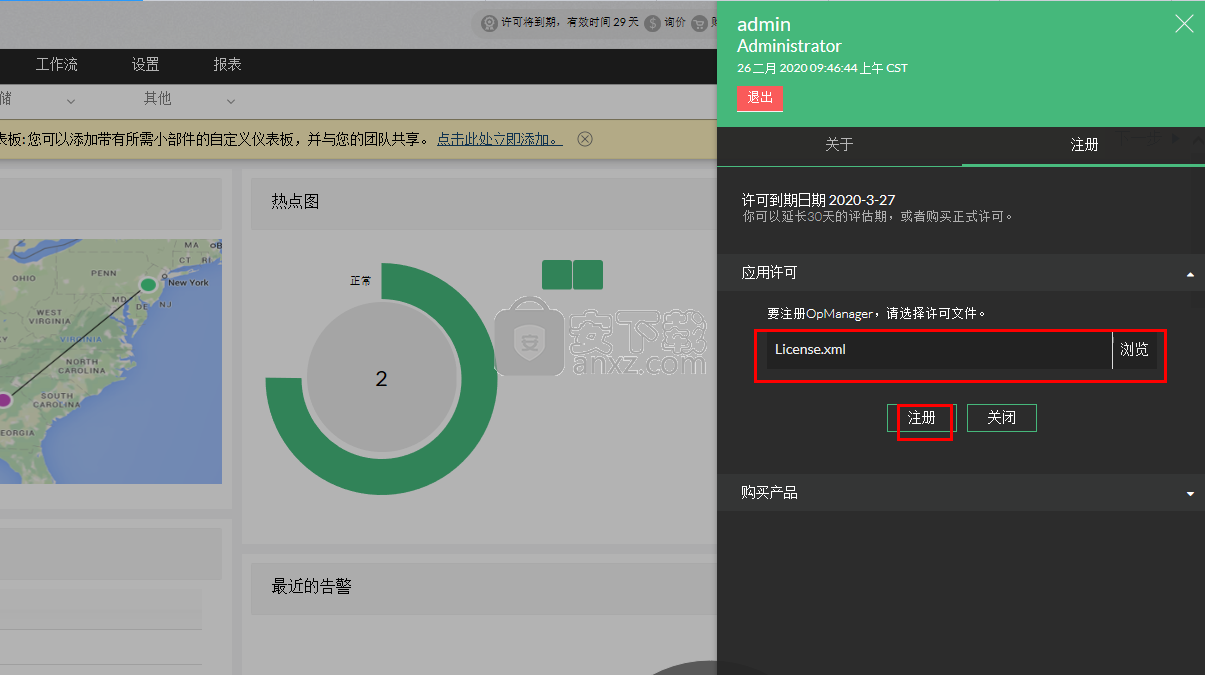This screenshot has width=1205, height=675.
Task: Click the donut center value 2
Action: point(381,379)
